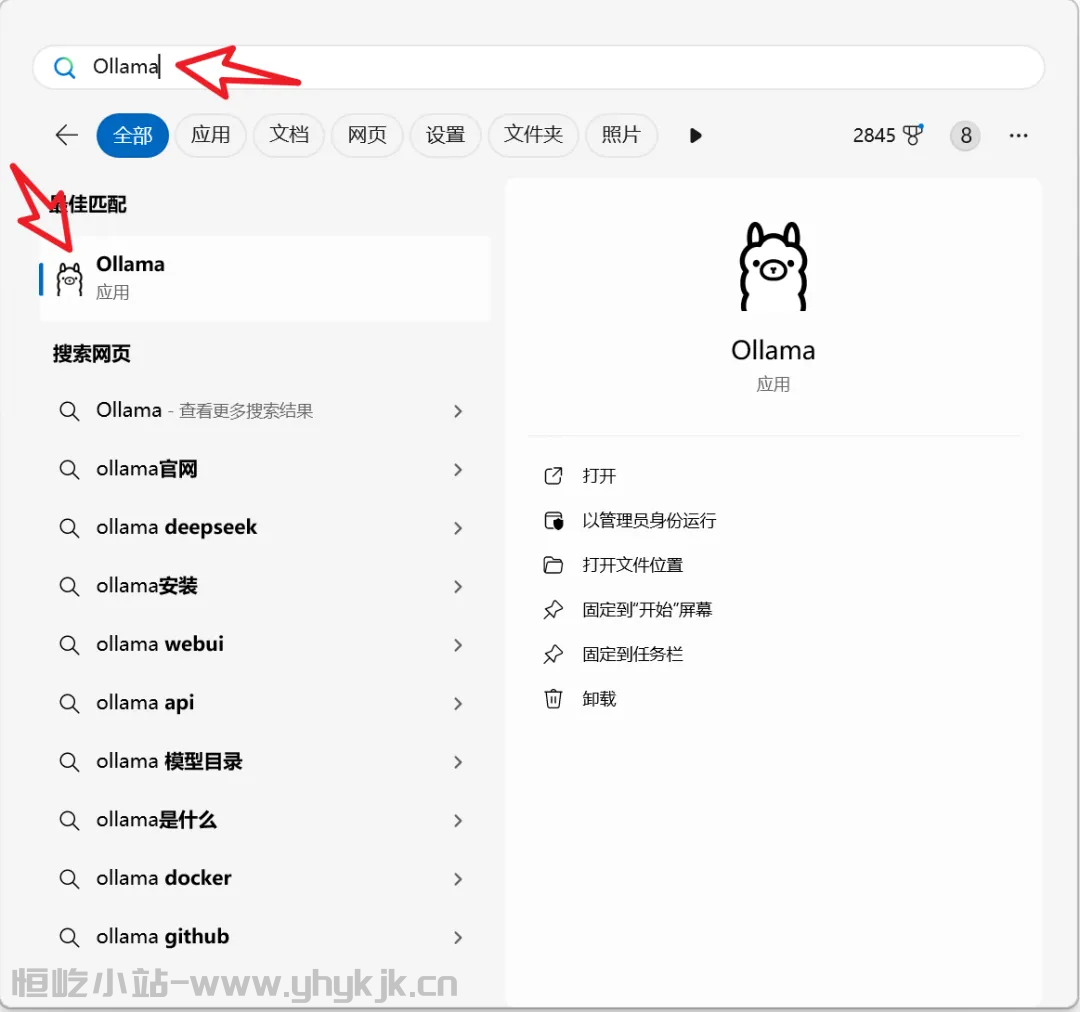Select web result Ollama 查看更多搜索结果
The height and width of the screenshot is (1012, 1080).
[265, 411]
